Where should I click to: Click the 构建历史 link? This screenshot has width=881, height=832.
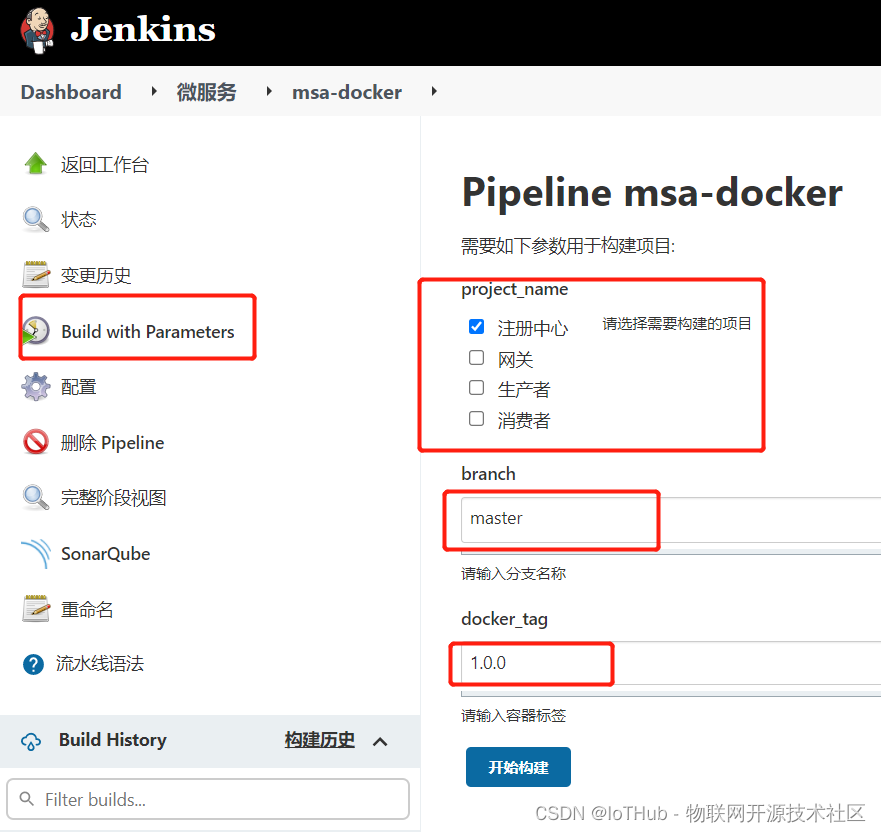320,739
